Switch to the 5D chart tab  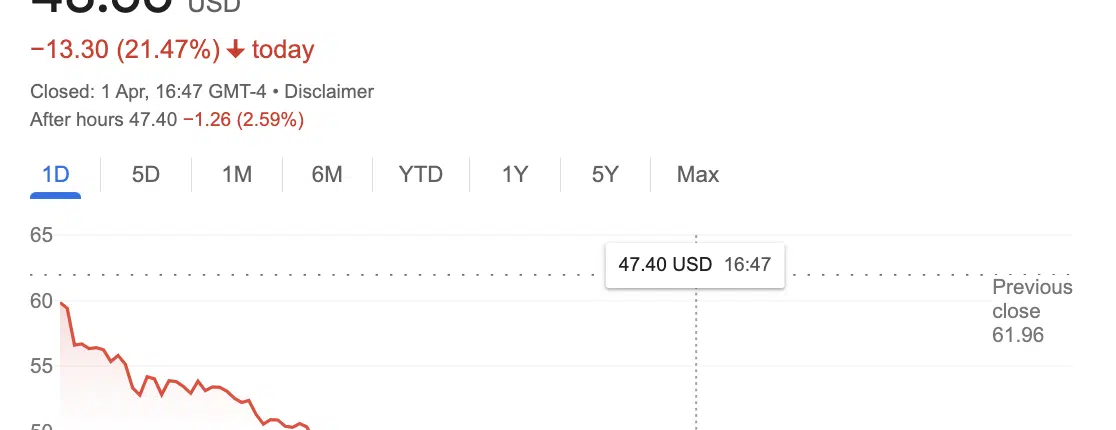[146, 174]
